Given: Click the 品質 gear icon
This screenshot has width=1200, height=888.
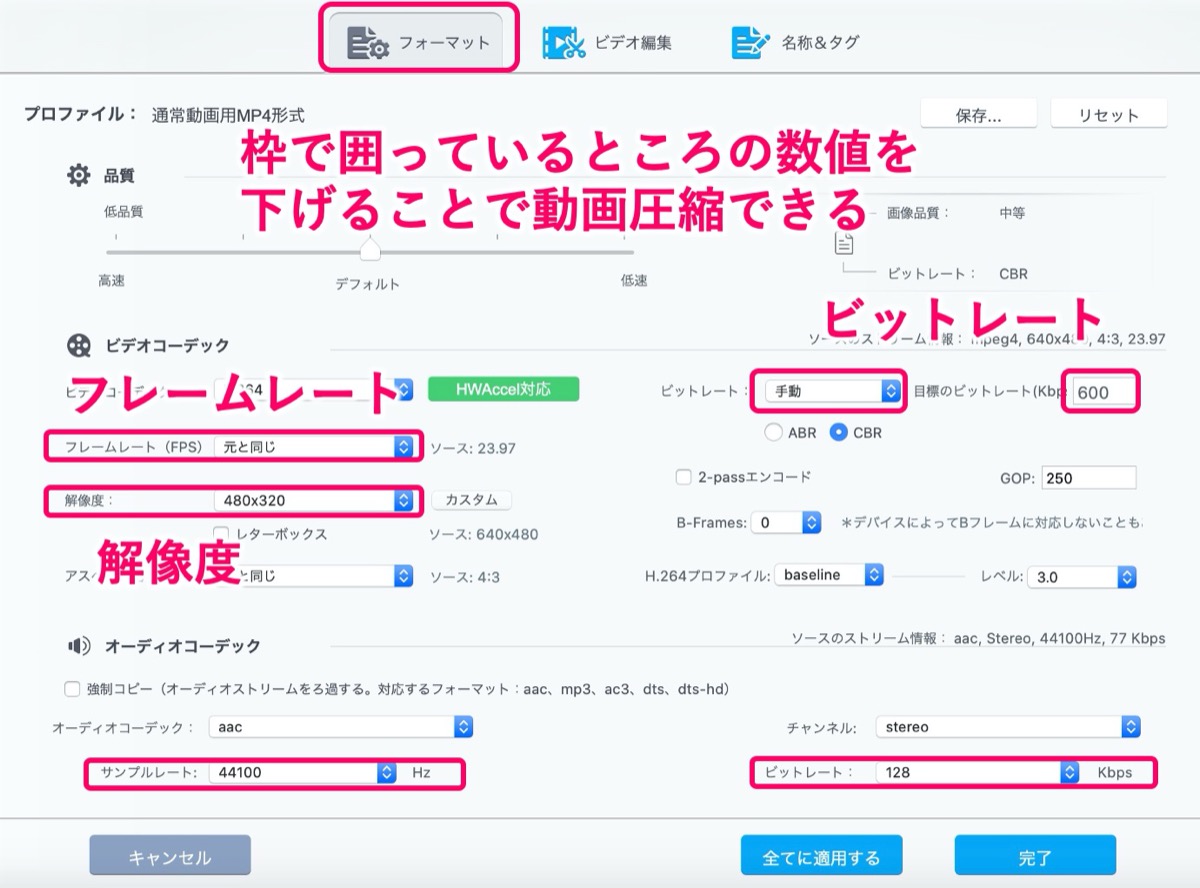Looking at the screenshot, I should point(78,175).
